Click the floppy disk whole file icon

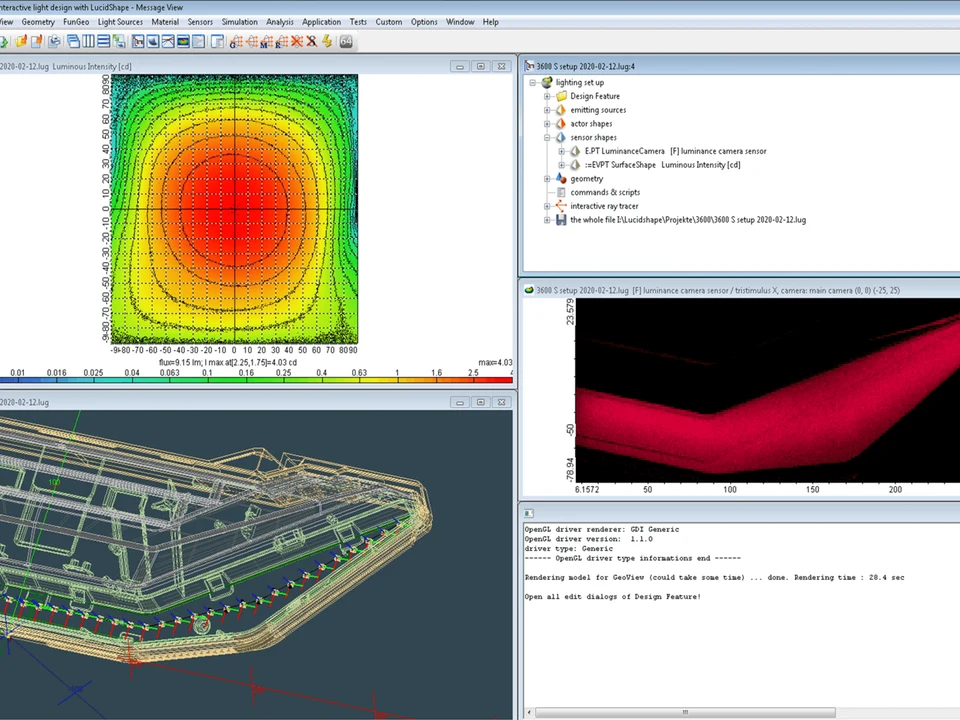[561, 220]
